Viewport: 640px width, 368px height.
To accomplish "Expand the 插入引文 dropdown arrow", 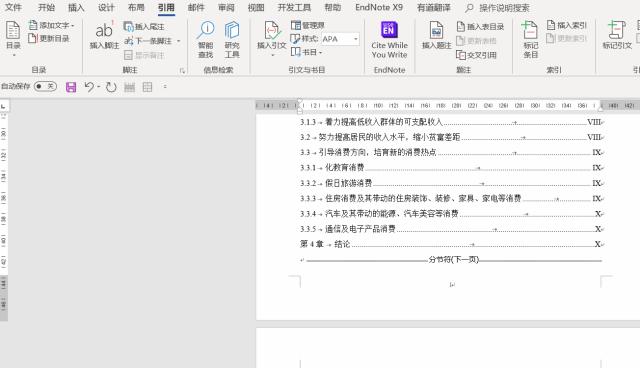I will point(273,55).
